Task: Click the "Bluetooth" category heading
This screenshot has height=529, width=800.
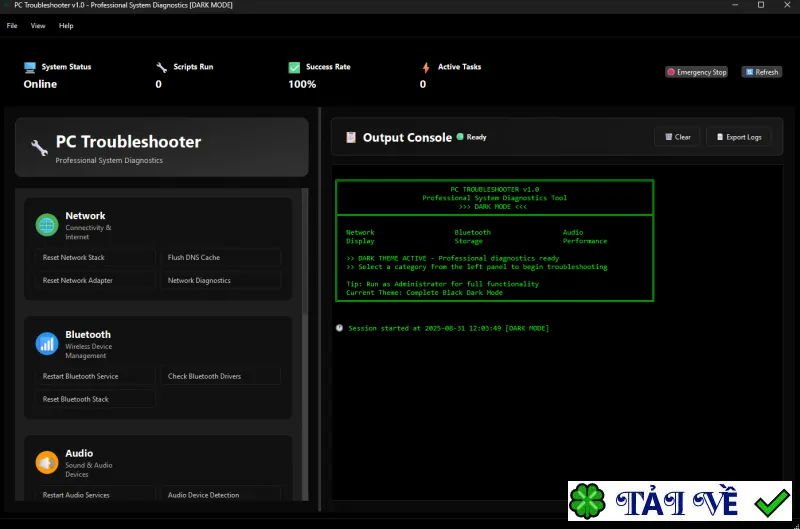Action: (x=88, y=335)
